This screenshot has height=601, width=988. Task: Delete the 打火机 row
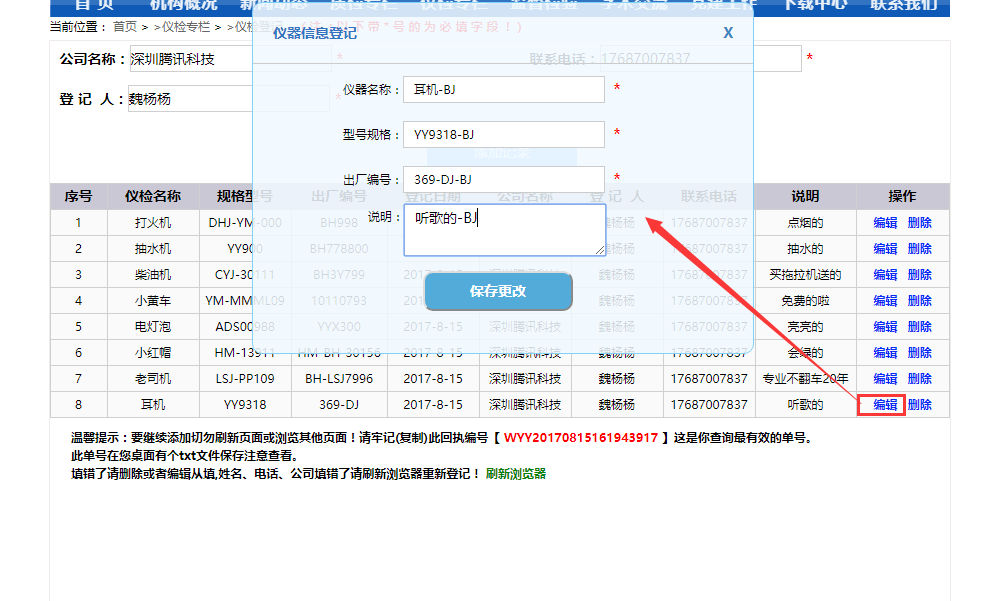(x=920, y=222)
